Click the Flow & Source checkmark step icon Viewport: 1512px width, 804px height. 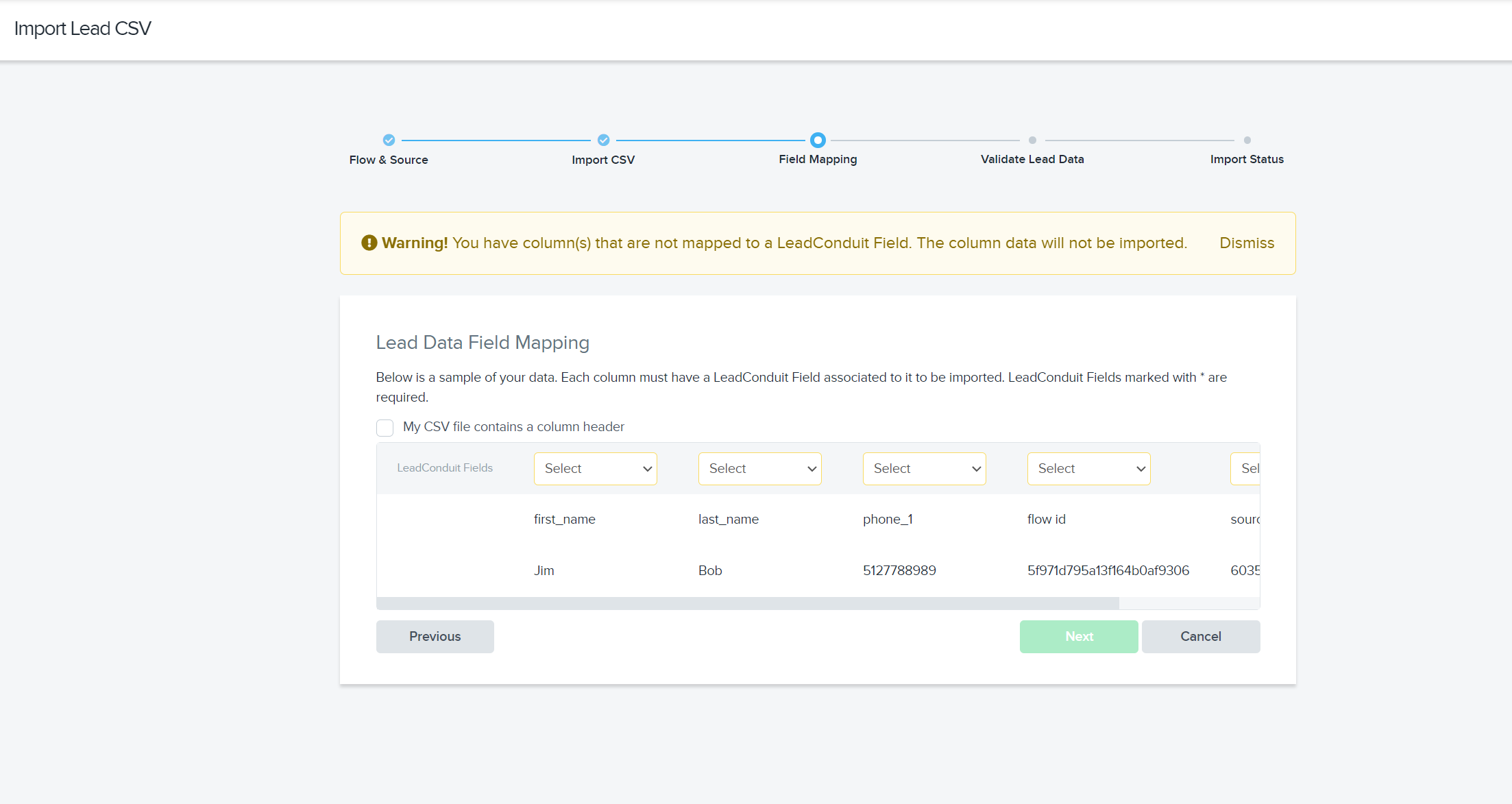click(x=389, y=140)
